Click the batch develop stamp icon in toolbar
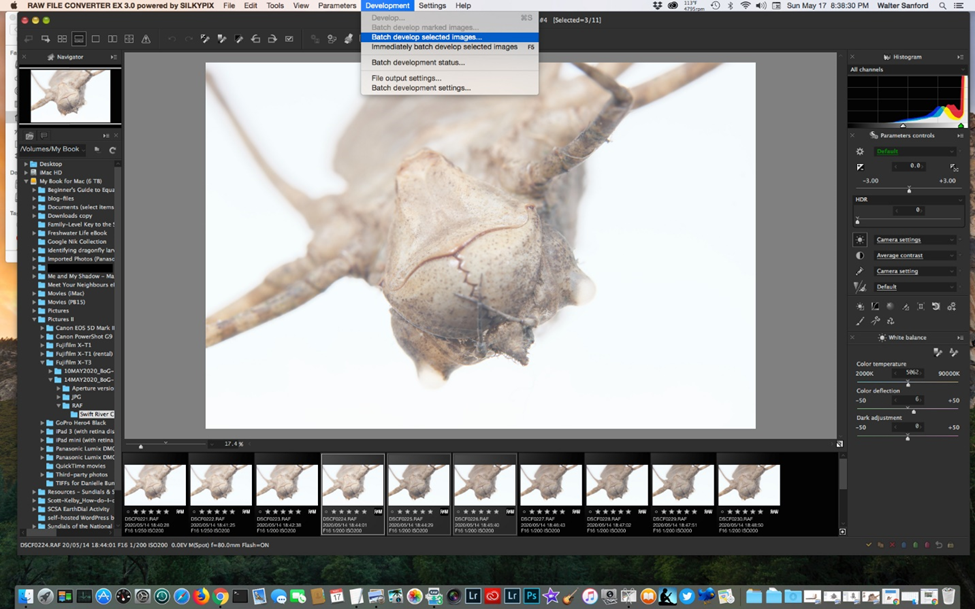The image size is (975, 609). [348, 39]
